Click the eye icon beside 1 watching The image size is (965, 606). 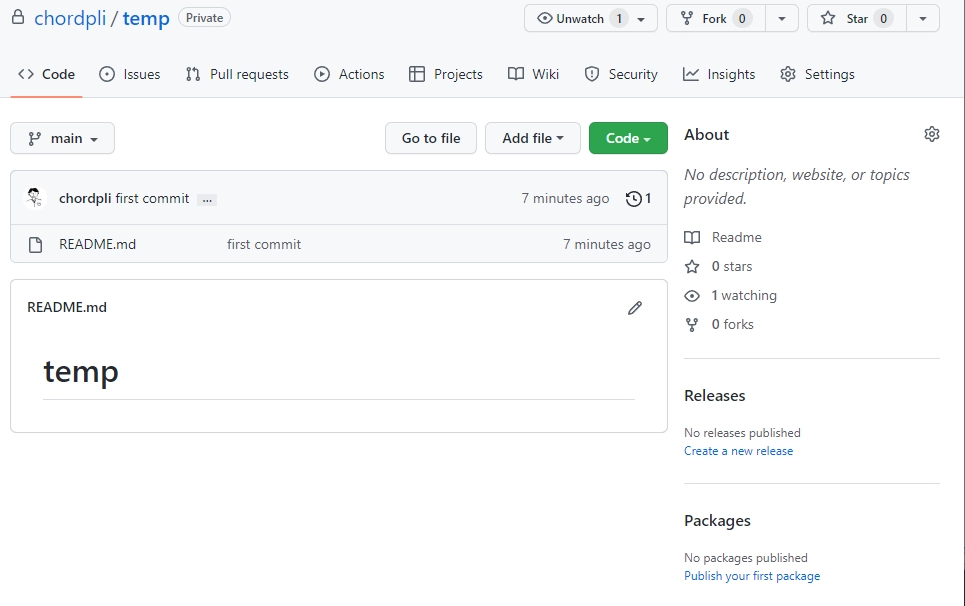pyautogui.click(x=692, y=296)
